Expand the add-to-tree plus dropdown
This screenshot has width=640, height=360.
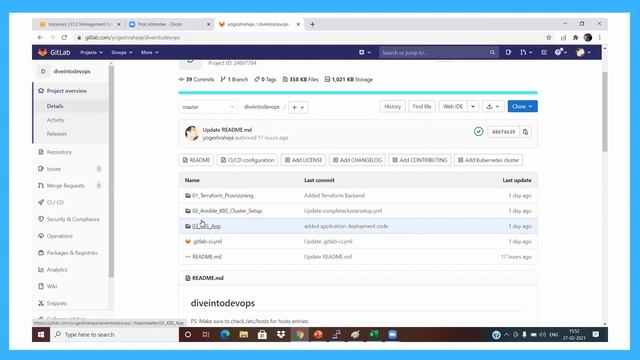[x=298, y=107]
